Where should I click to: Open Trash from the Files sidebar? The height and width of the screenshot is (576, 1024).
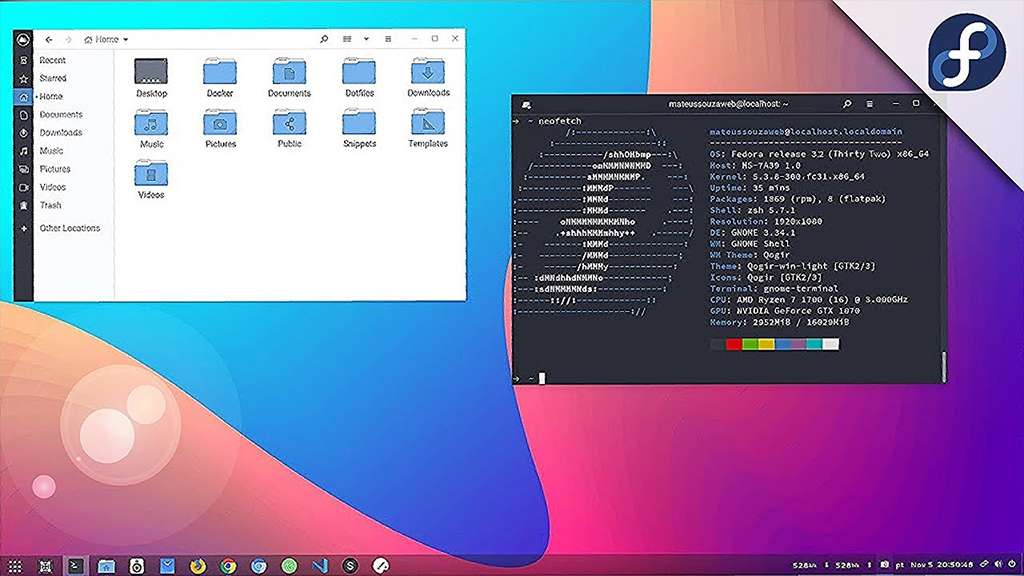50,205
